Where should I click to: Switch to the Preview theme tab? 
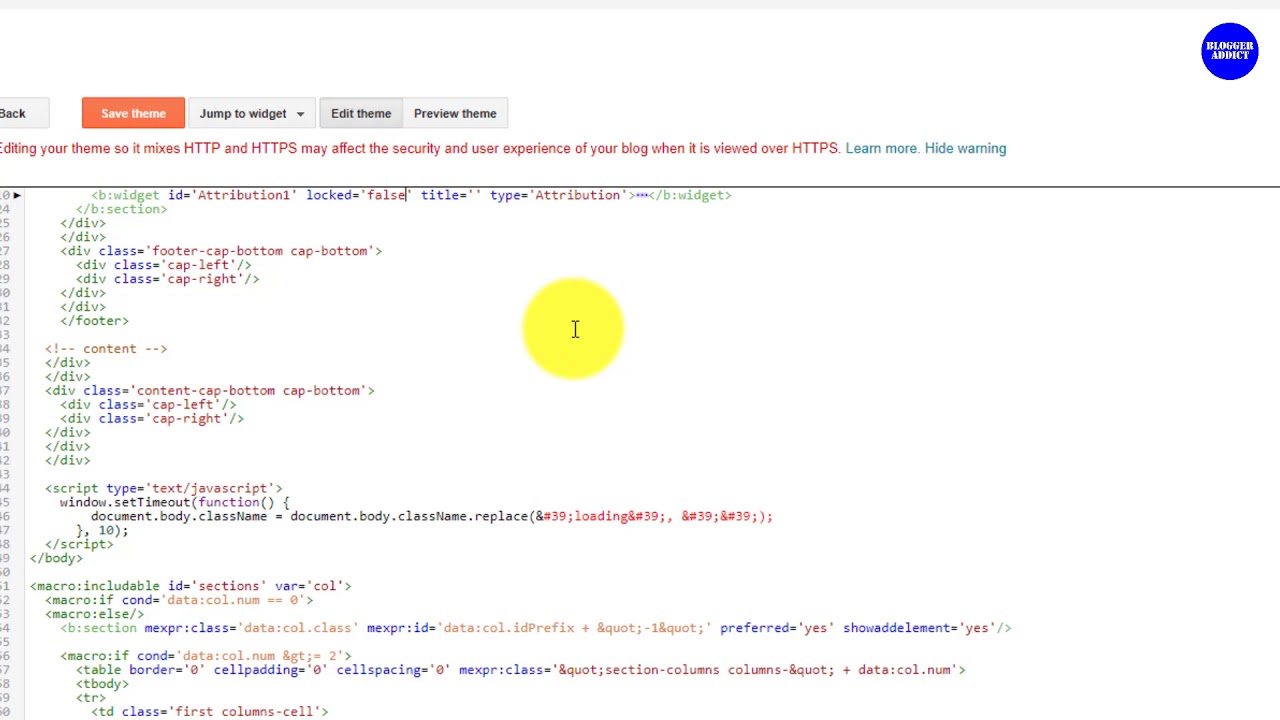455,113
